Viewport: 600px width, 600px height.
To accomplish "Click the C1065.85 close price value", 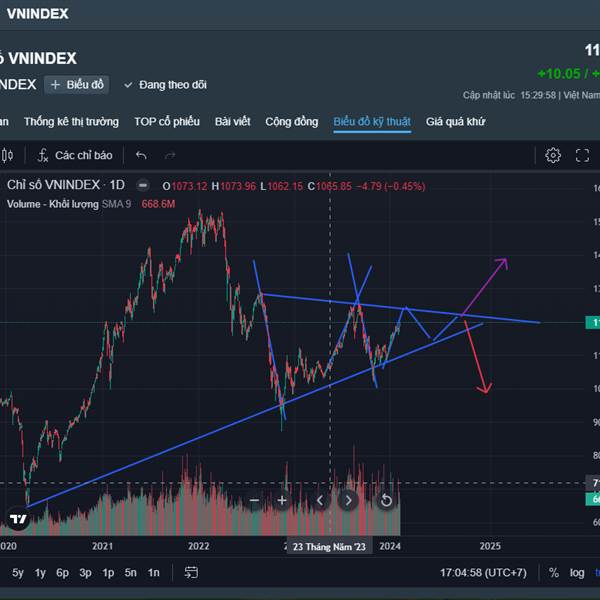I will [x=329, y=186].
